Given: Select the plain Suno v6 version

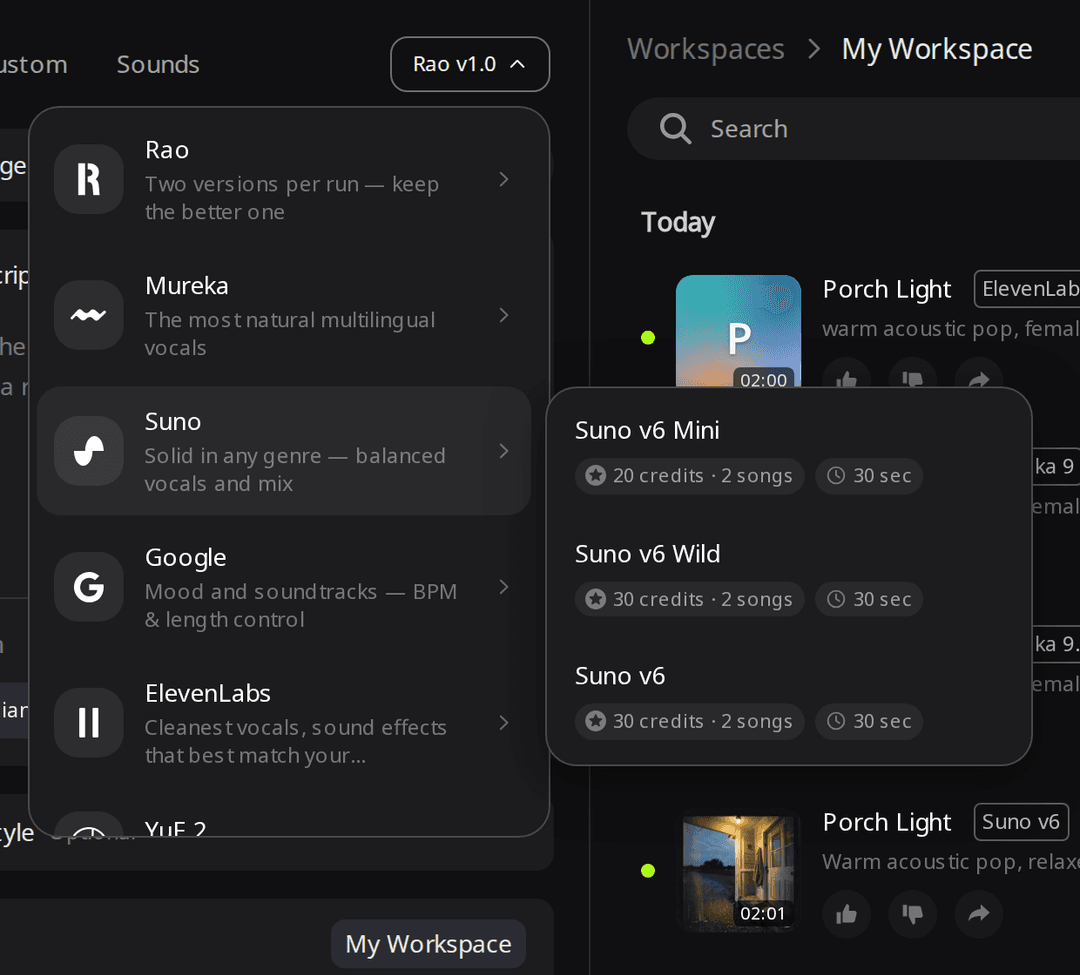Looking at the screenshot, I should (x=789, y=700).
